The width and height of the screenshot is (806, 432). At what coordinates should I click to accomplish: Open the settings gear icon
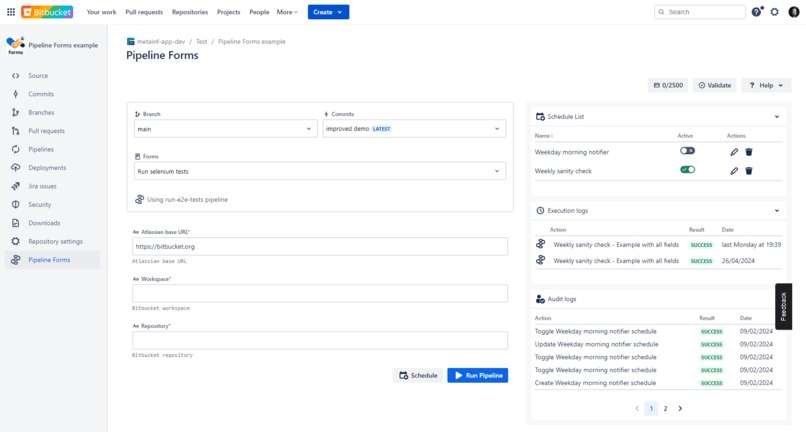775,12
